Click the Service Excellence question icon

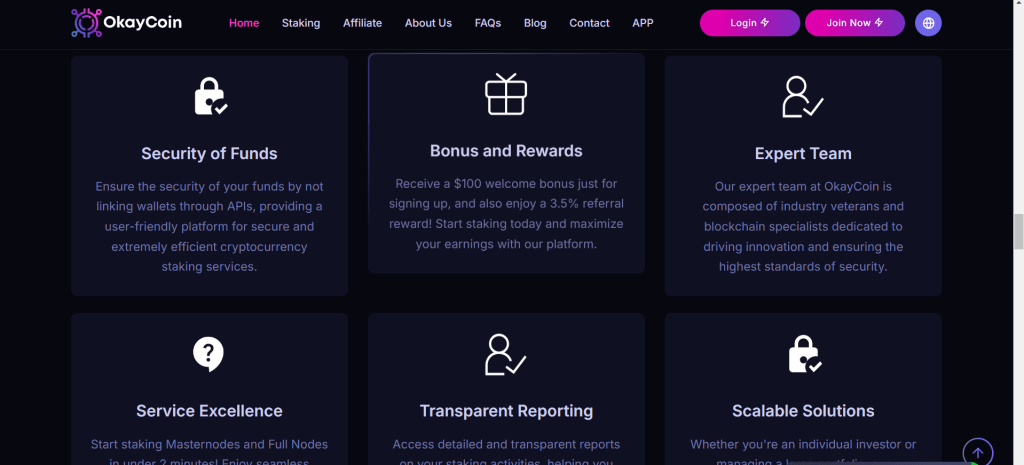[208, 354]
